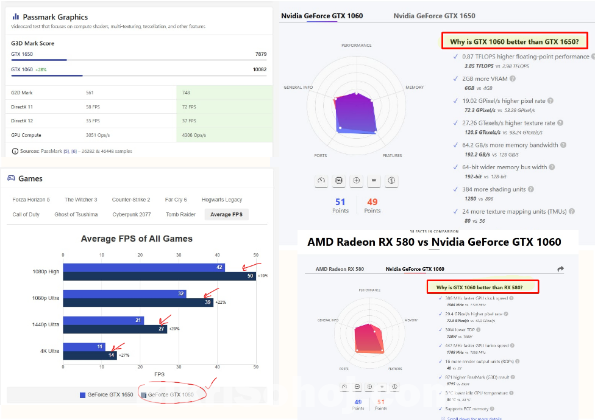The width and height of the screenshot is (595, 420).
Task: Click the 1080p Ultra GTX 1060 bar showing 39
Action: point(138,302)
